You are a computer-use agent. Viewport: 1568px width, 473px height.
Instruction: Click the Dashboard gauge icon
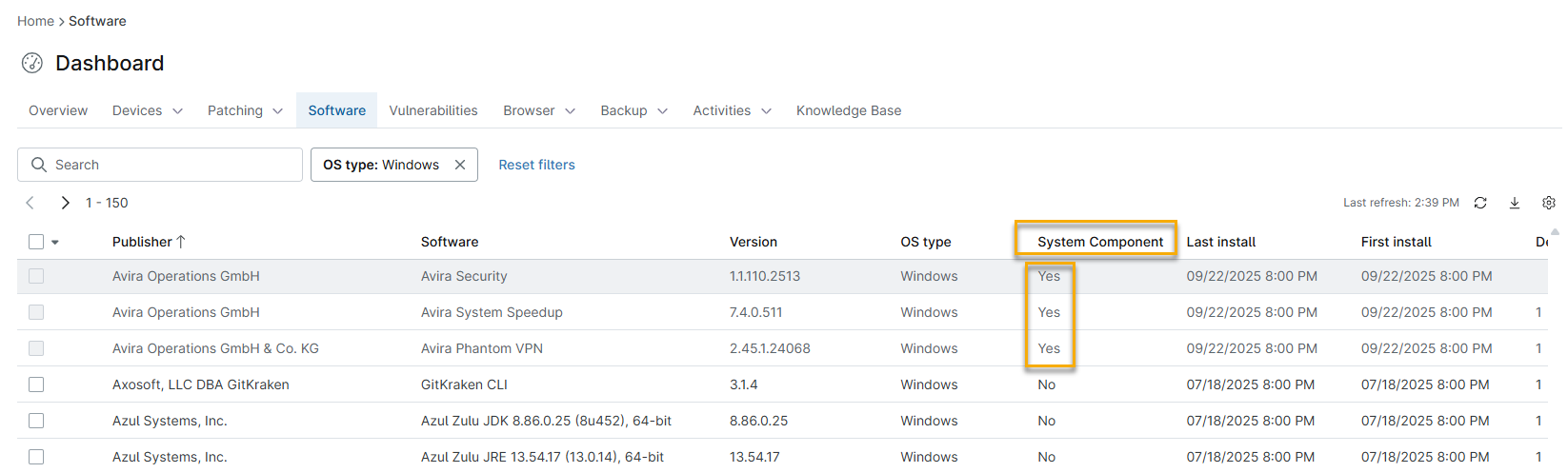(x=32, y=63)
